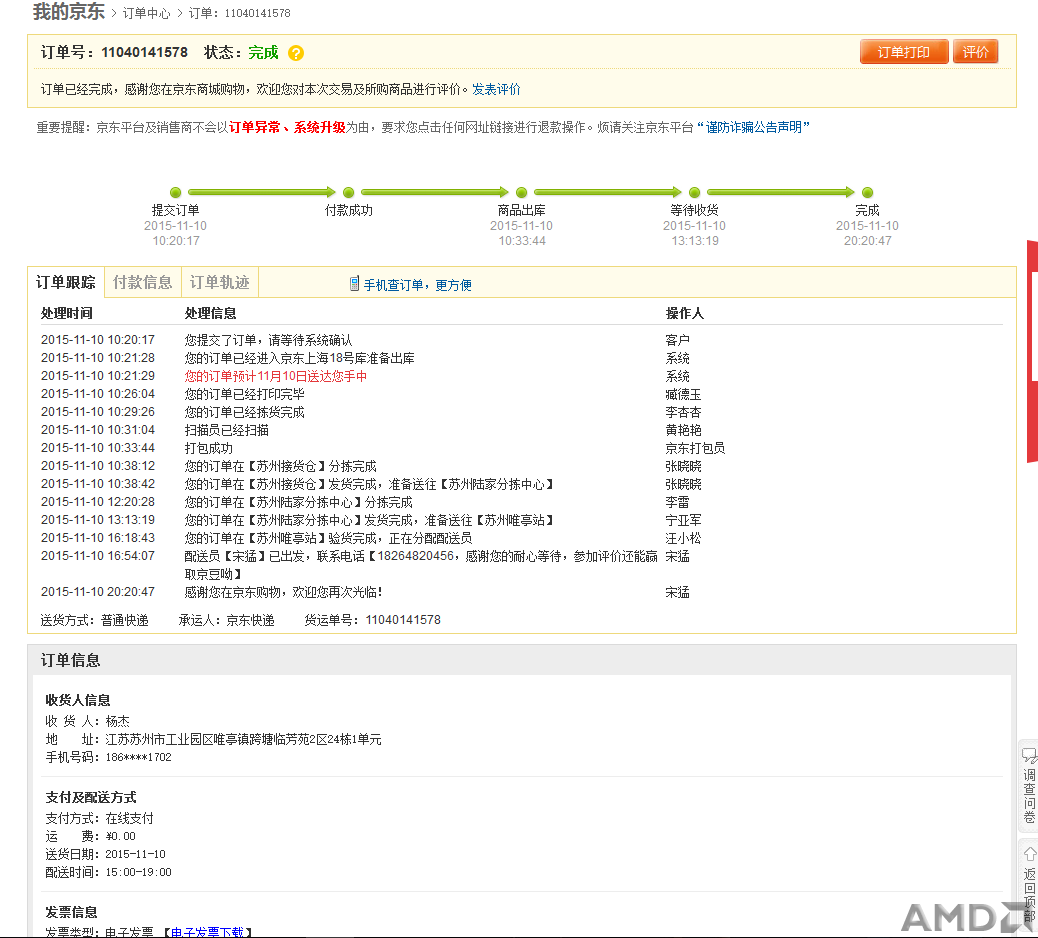Viewport: 1038px width, 938px height.
Task: Click the 等待收货 progress step dot
Action: (x=694, y=193)
